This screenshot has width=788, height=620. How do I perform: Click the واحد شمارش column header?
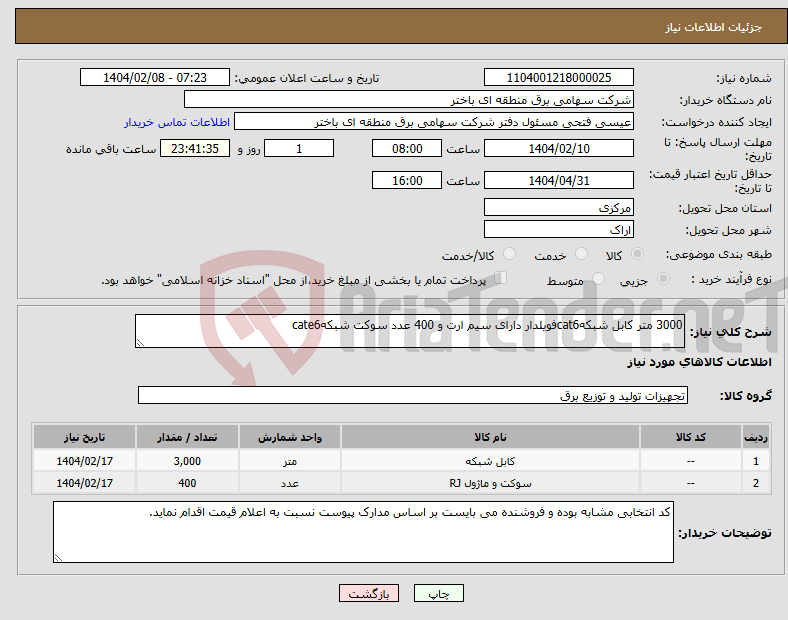[290, 437]
